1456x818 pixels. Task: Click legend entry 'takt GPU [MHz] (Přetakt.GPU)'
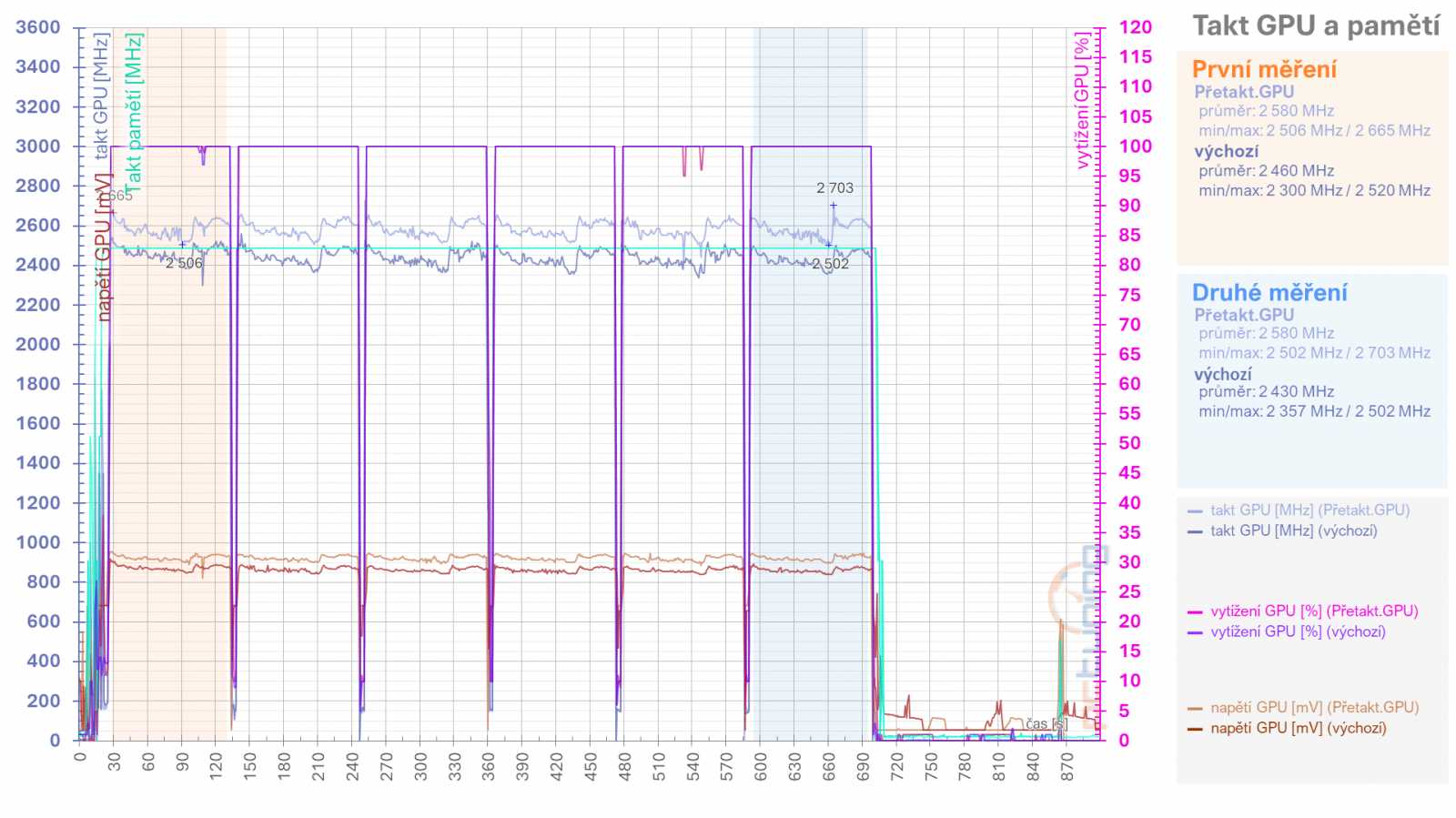pyautogui.click(x=1309, y=510)
